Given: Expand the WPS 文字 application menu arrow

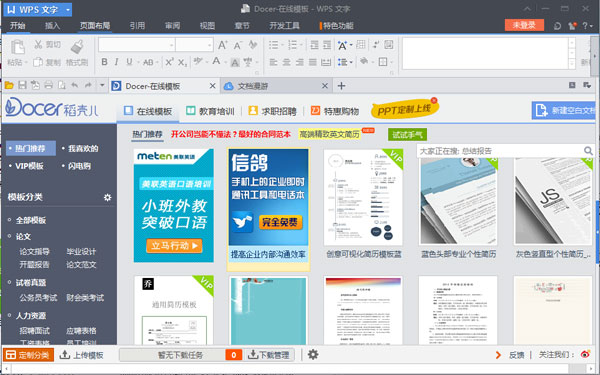Looking at the screenshot, I should 68,10.
